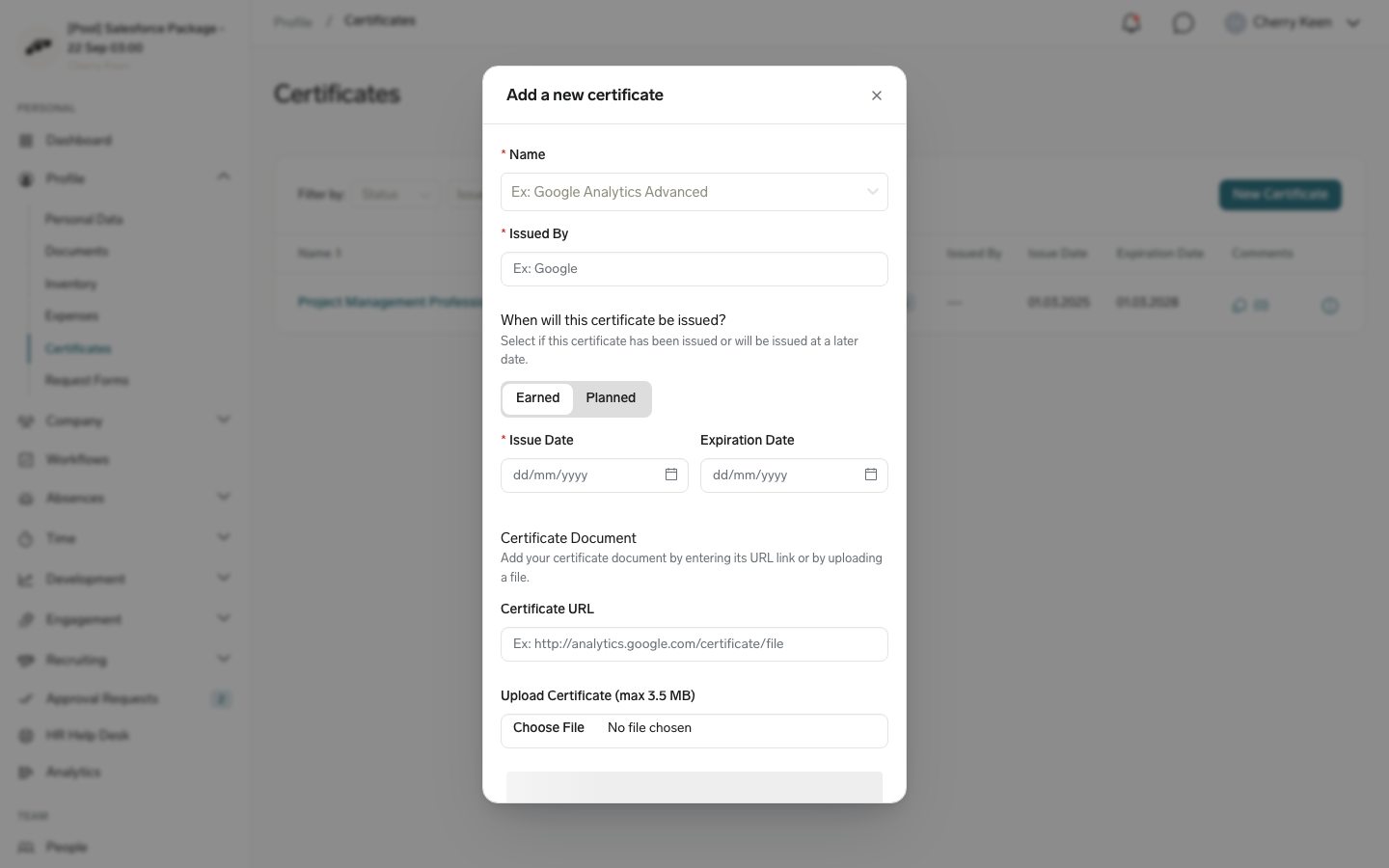The width and height of the screenshot is (1389, 868).
Task: Open the Status filter dropdown
Action: [x=395, y=195]
